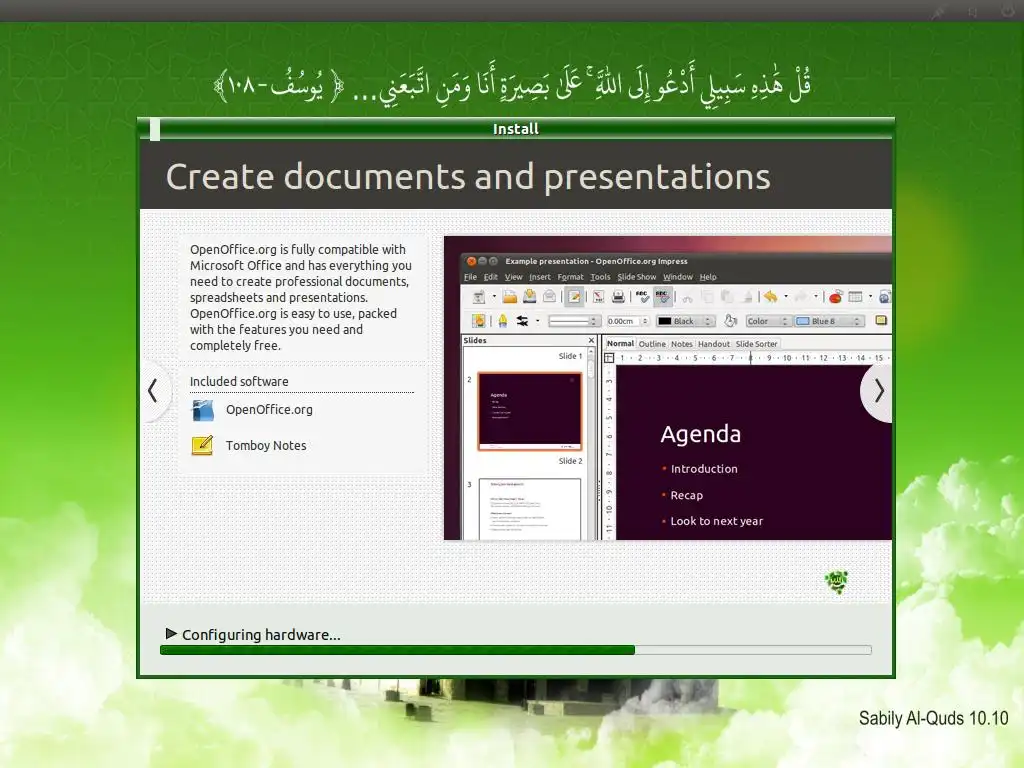
Task: Open the Blue 8 fill color dropdown
Action: [829, 321]
